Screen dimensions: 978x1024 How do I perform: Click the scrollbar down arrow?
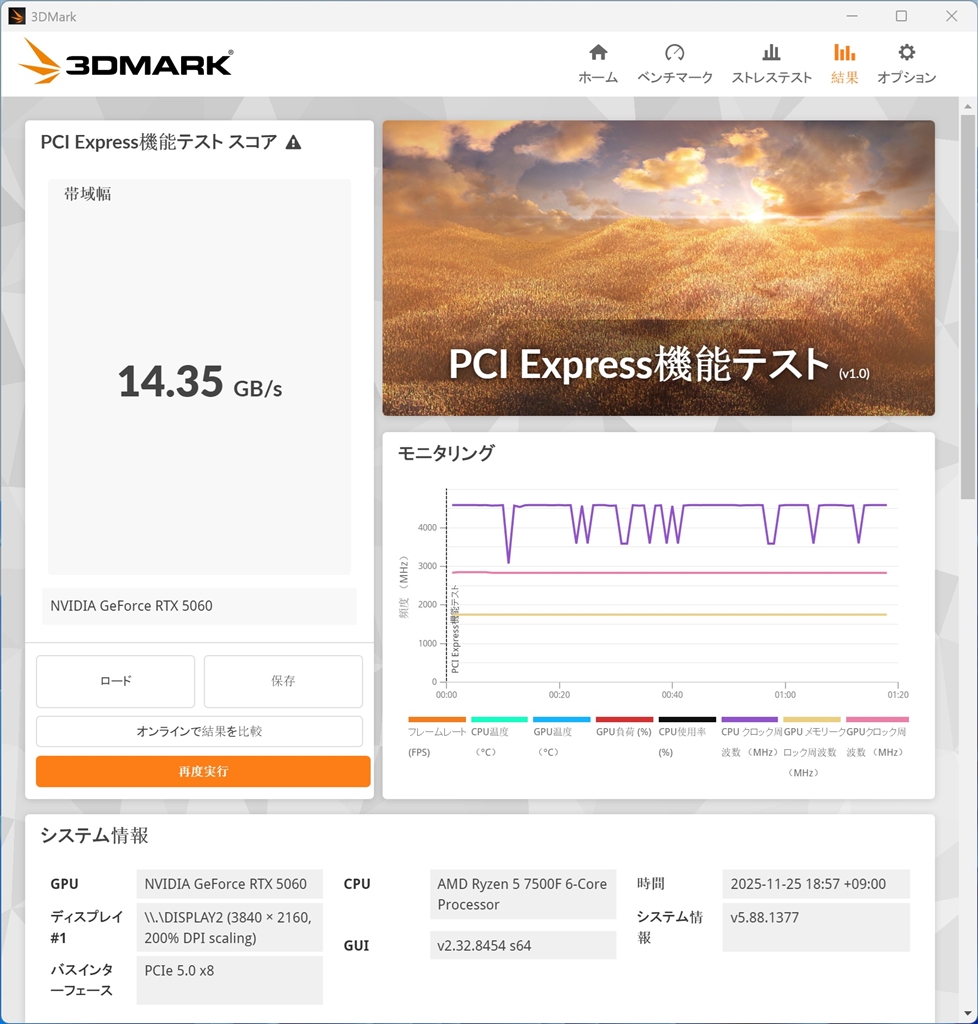[968, 1014]
